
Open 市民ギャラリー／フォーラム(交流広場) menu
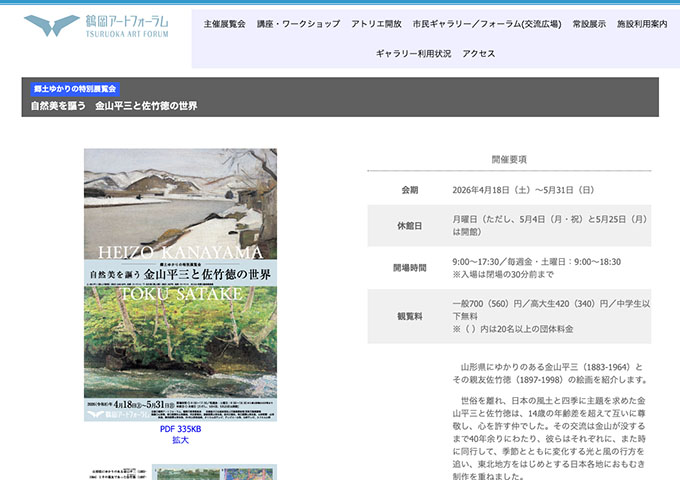pyautogui.click(x=487, y=24)
